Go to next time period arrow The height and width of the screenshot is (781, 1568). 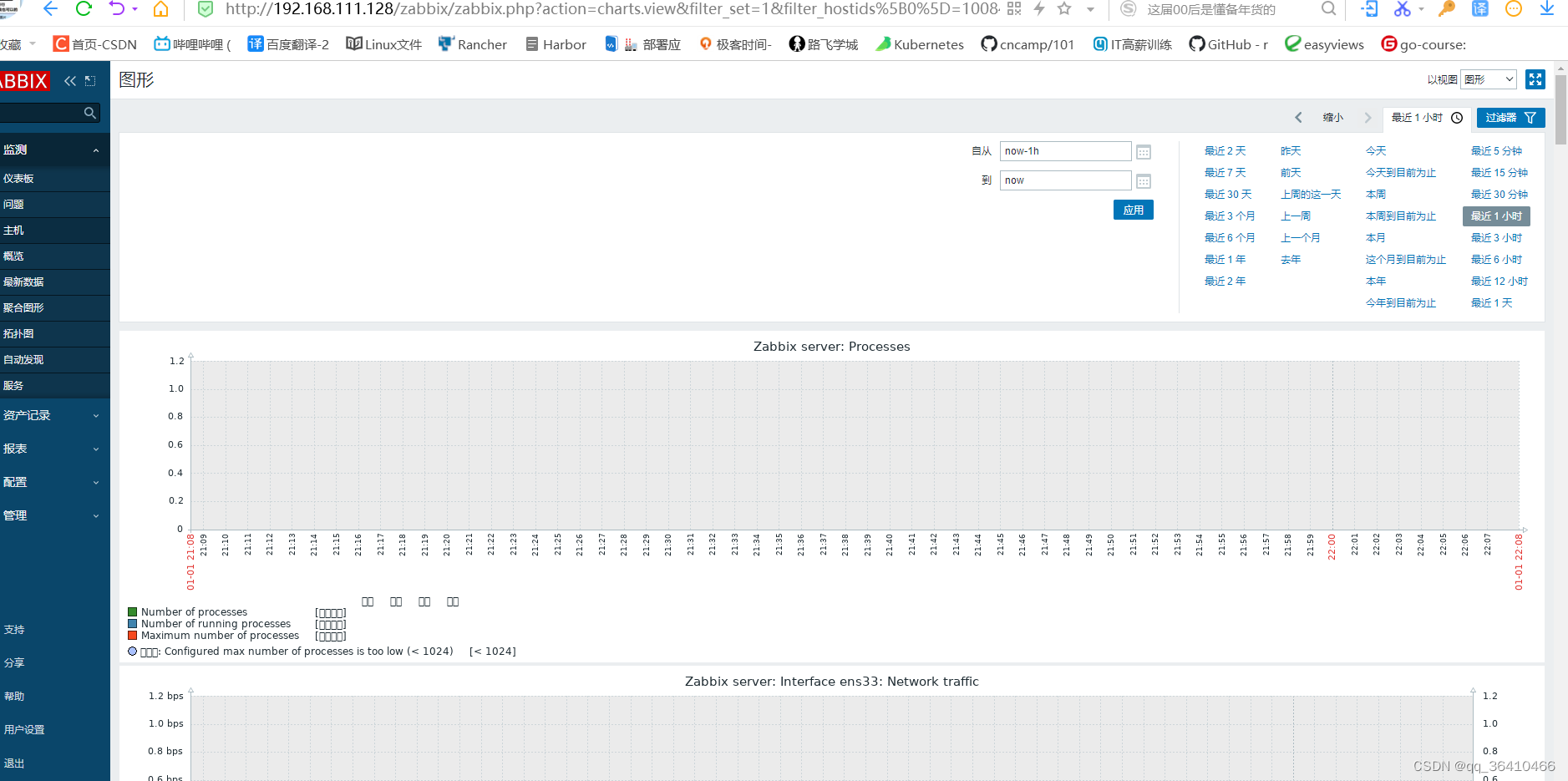(1368, 118)
